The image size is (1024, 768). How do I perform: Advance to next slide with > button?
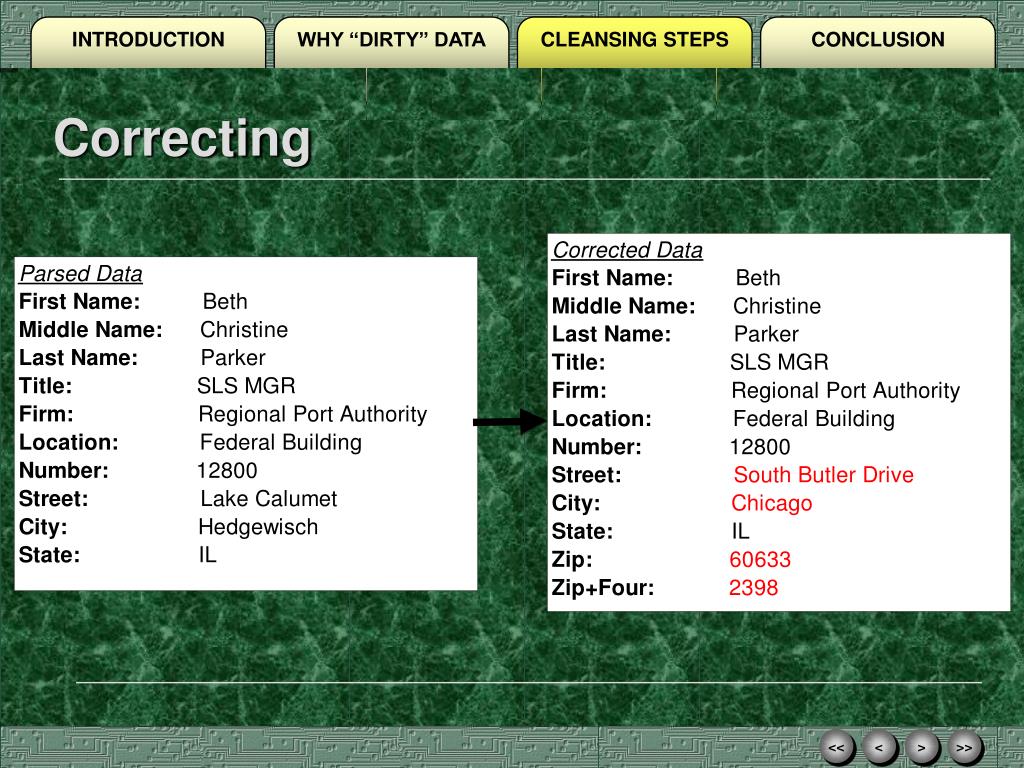coord(921,748)
